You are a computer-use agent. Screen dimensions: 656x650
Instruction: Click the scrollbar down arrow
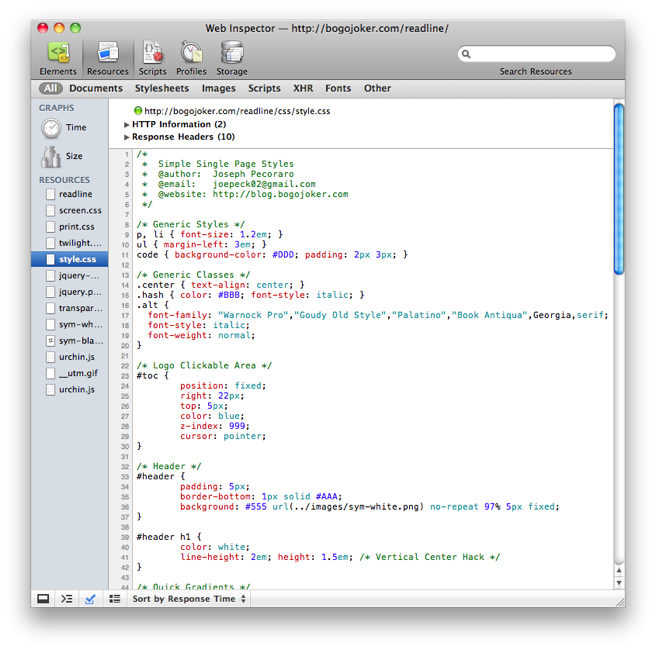[619, 582]
